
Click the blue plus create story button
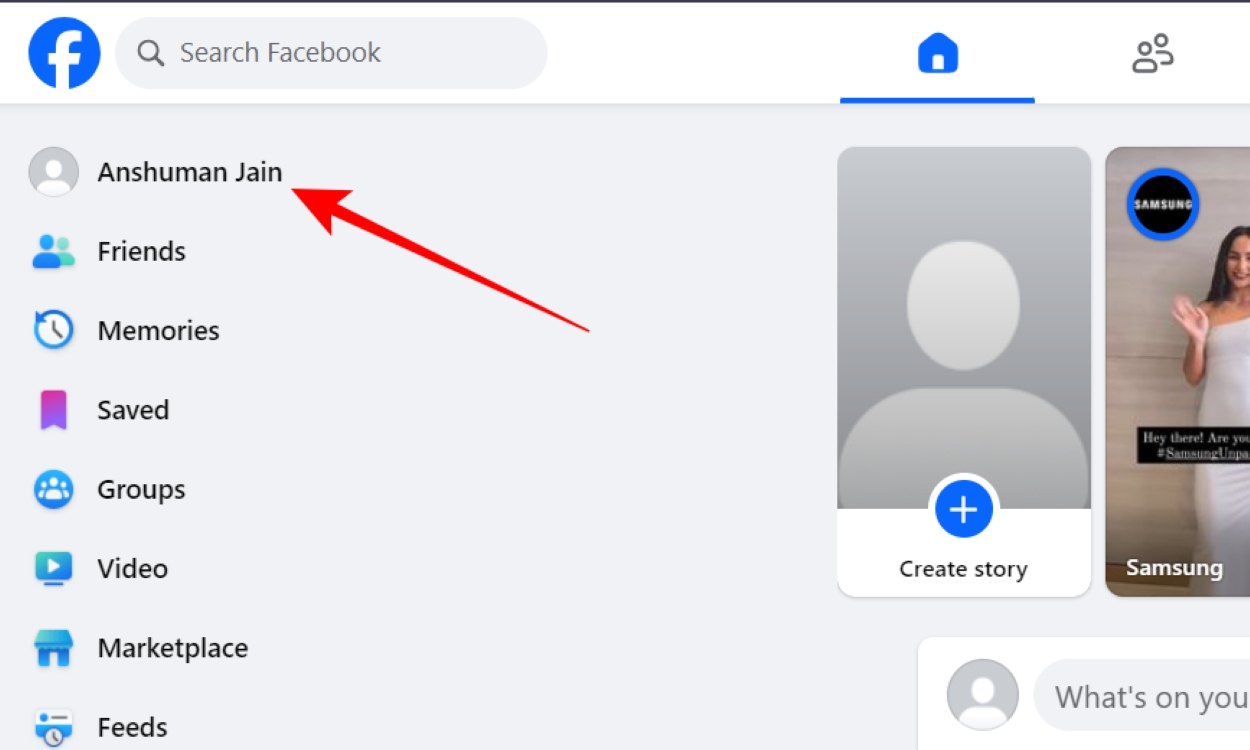coord(963,510)
